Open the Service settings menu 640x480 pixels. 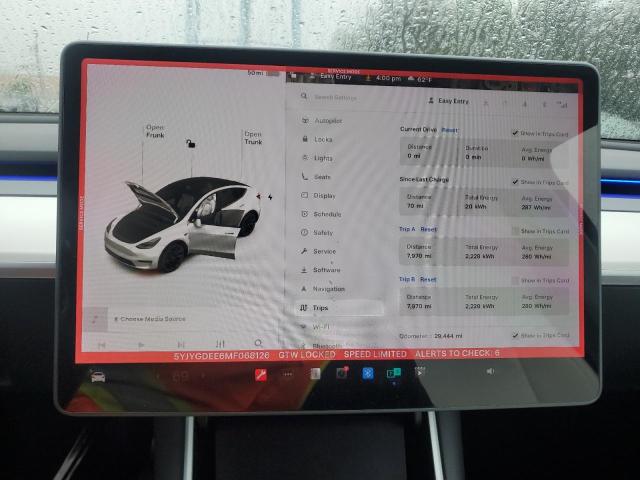coord(318,251)
